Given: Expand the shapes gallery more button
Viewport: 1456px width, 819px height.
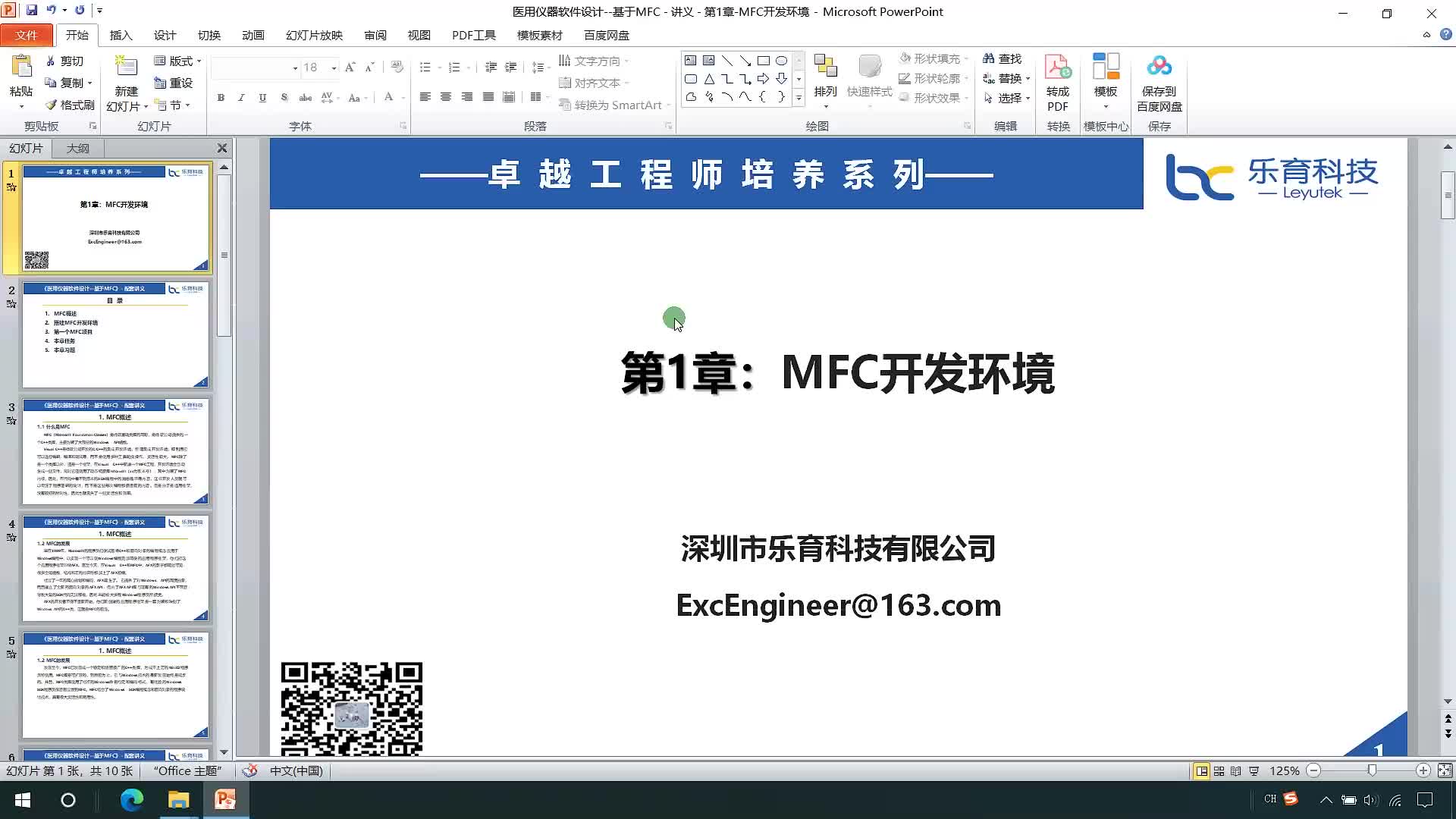Looking at the screenshot, I should click(x=799, y=97).
